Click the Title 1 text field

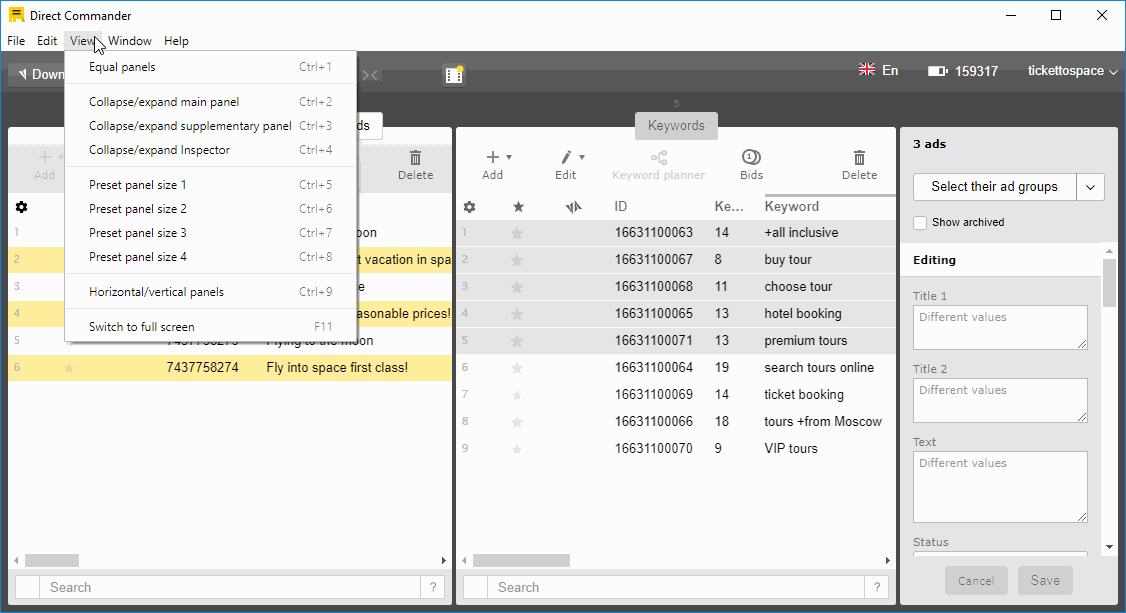(x=1000, y=327)
